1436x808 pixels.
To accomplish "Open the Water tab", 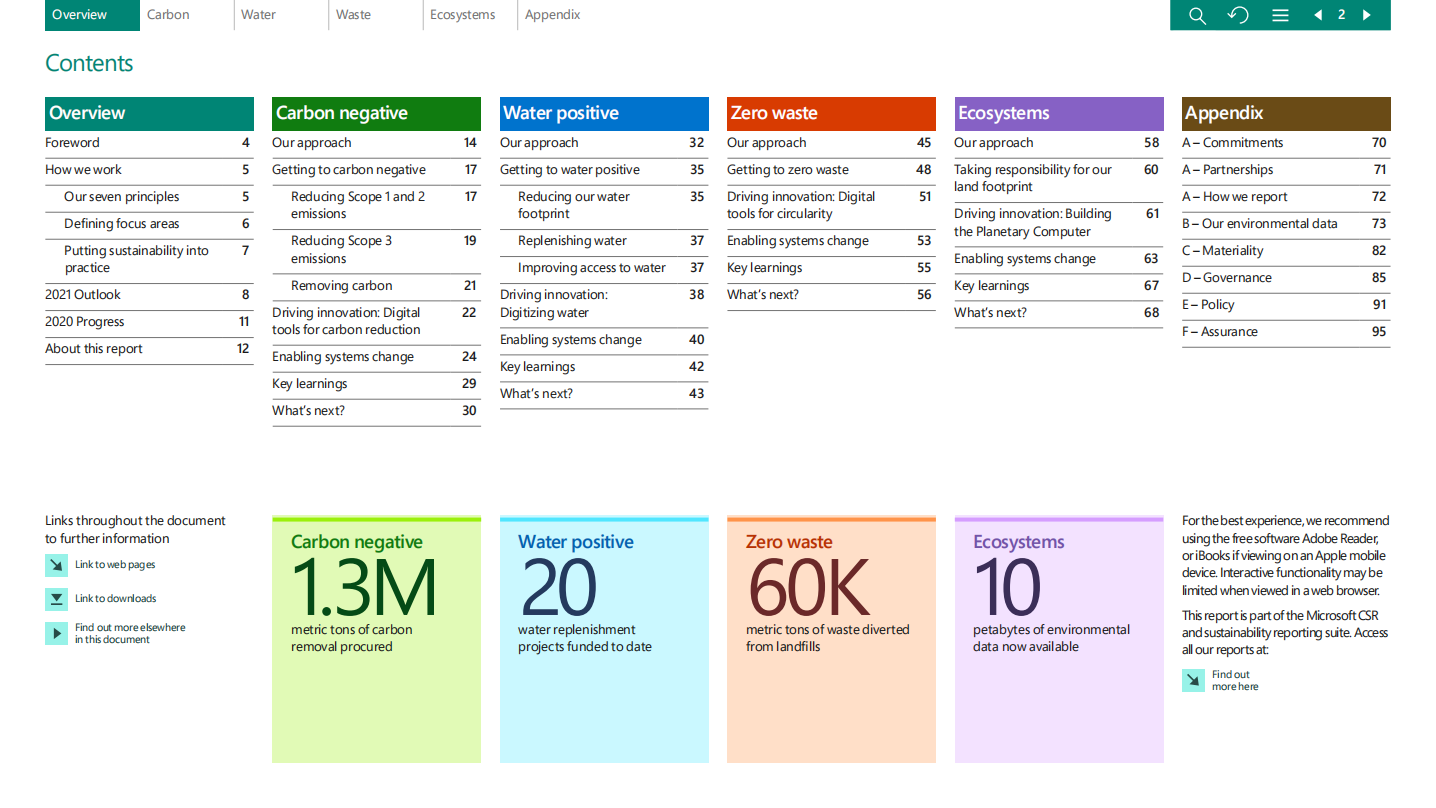I will (x=258, y=15).
